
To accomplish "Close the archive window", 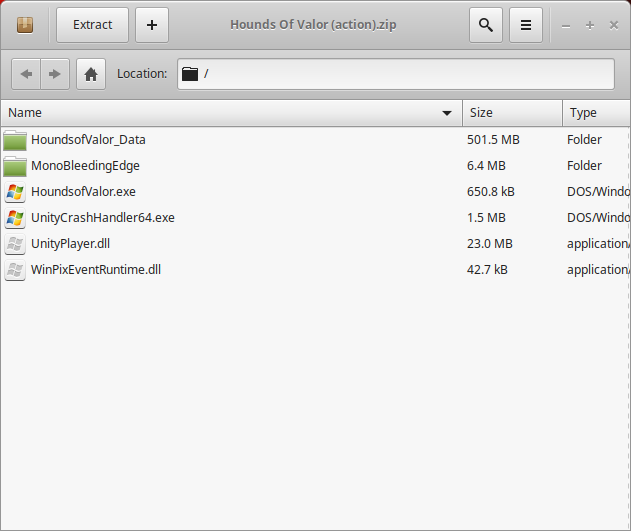I will (614, 25).
